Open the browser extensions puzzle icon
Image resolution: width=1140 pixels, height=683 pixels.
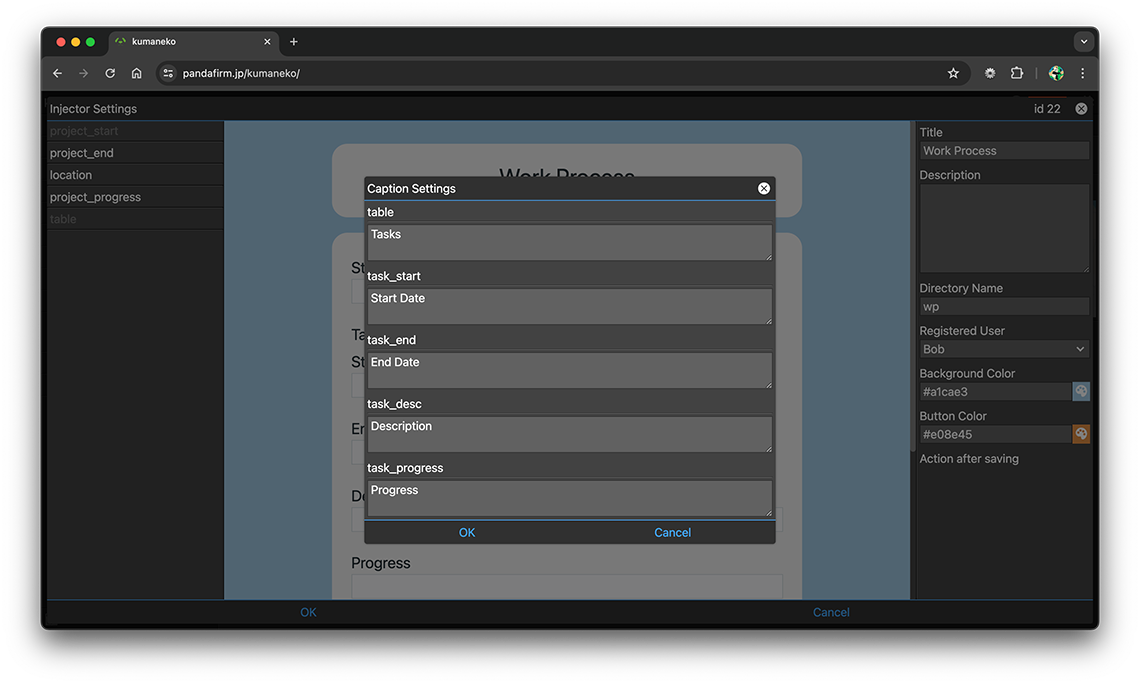tap(1017, 73)
